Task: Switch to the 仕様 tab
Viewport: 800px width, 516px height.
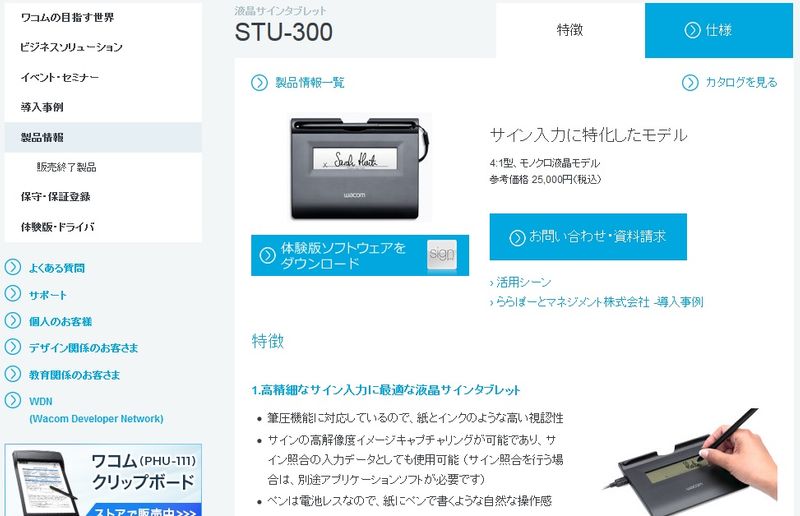Action: coord(718,30)
